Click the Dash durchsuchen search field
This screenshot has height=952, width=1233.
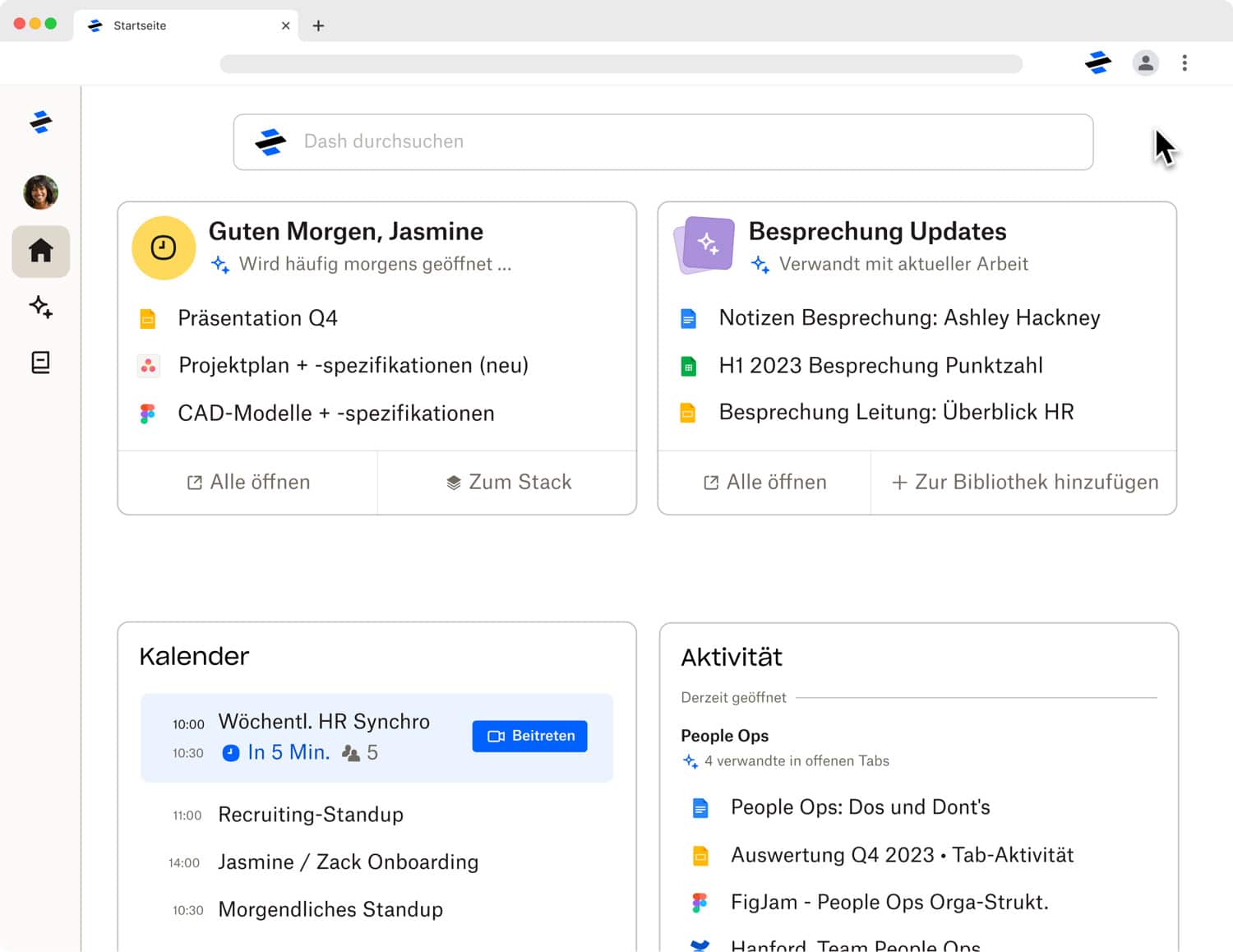coord(663,141)
